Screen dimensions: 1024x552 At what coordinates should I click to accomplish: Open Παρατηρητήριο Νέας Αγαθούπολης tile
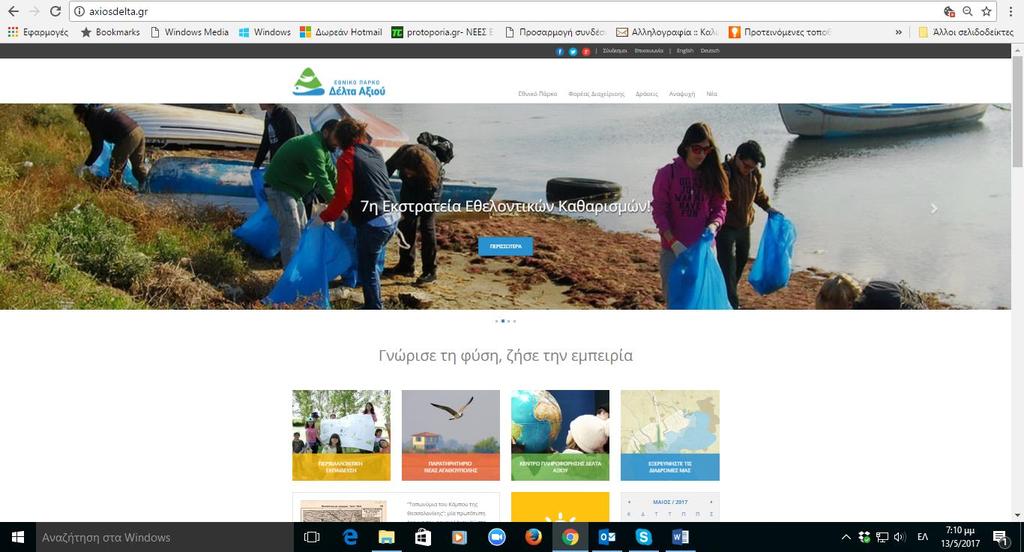(451, 435)
